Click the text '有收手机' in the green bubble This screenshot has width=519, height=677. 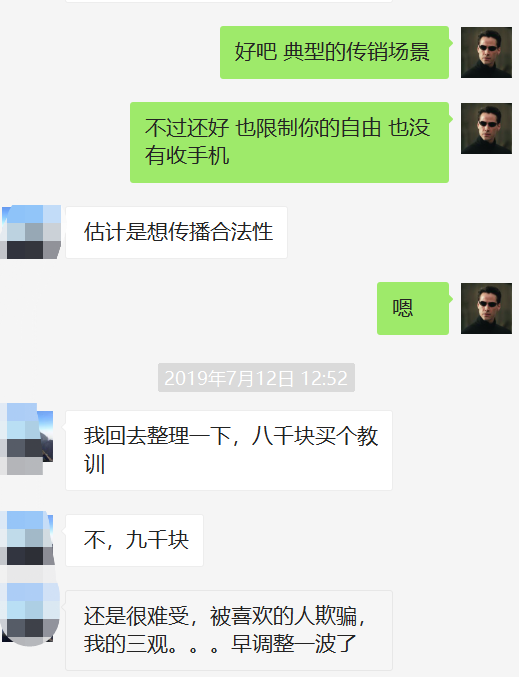point(187,155)
